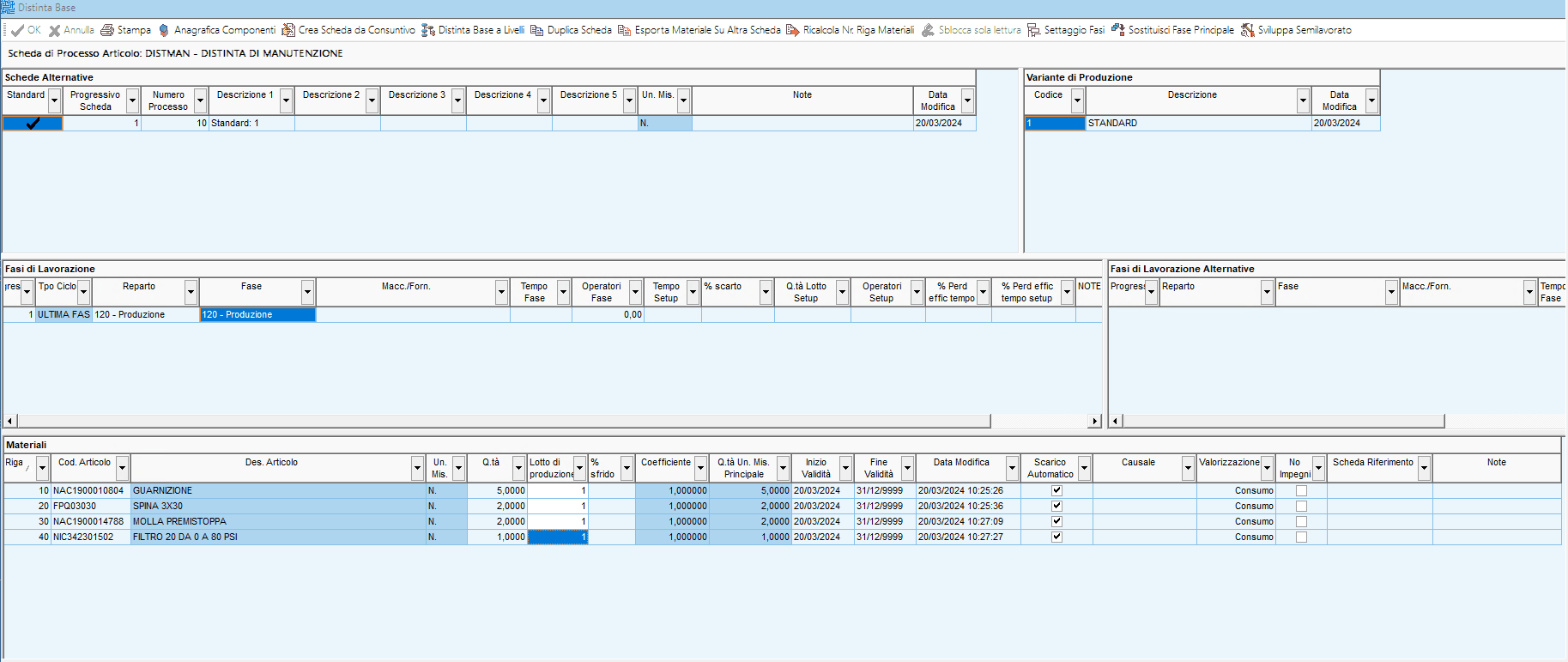
Task: Open Descrizione 1 column filter dropdown
Action: tap(286, 100)
